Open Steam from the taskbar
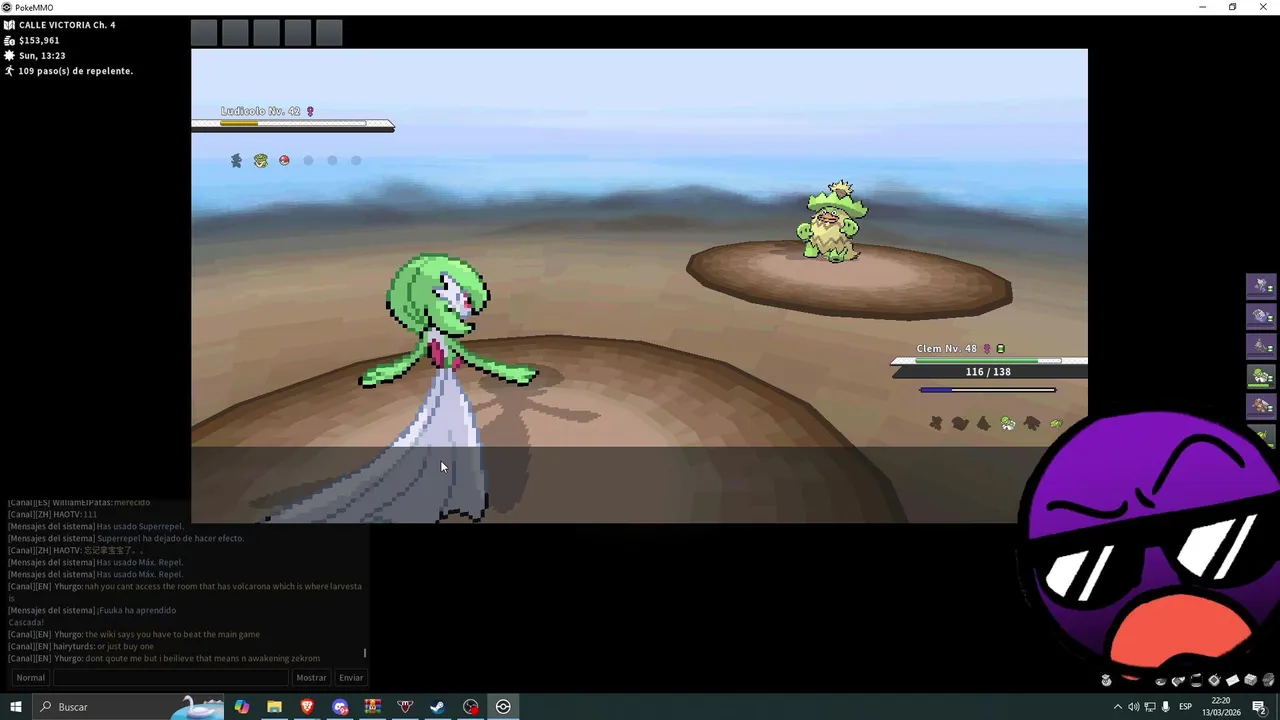The width and height of the screenshot is (1280, 720). [x=437, y=707]
